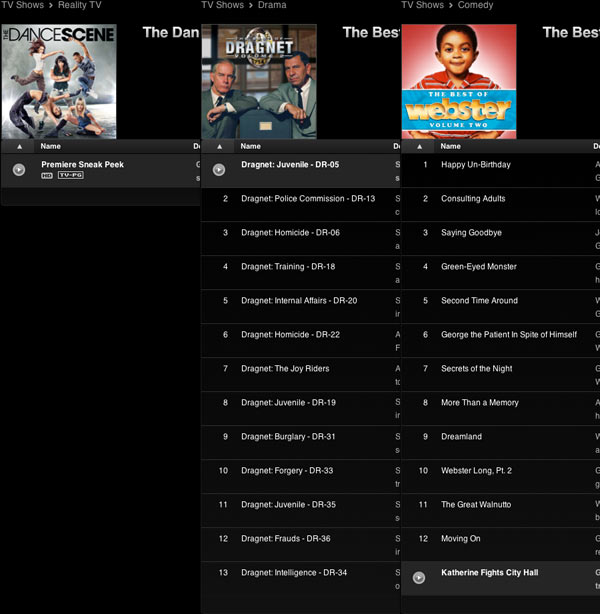Click the HD badge under Premiere Sneak Peek
Image resolution: width=600 pixels, height=614 pixels.
[x=47, y=176]
